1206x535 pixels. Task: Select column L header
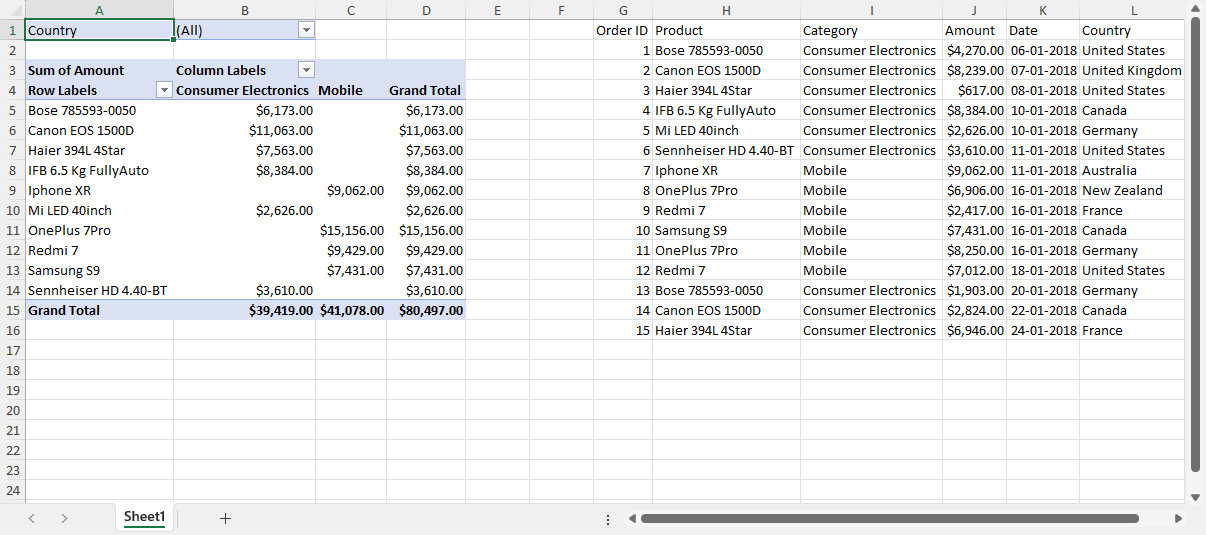click(x=1134, y=10)
